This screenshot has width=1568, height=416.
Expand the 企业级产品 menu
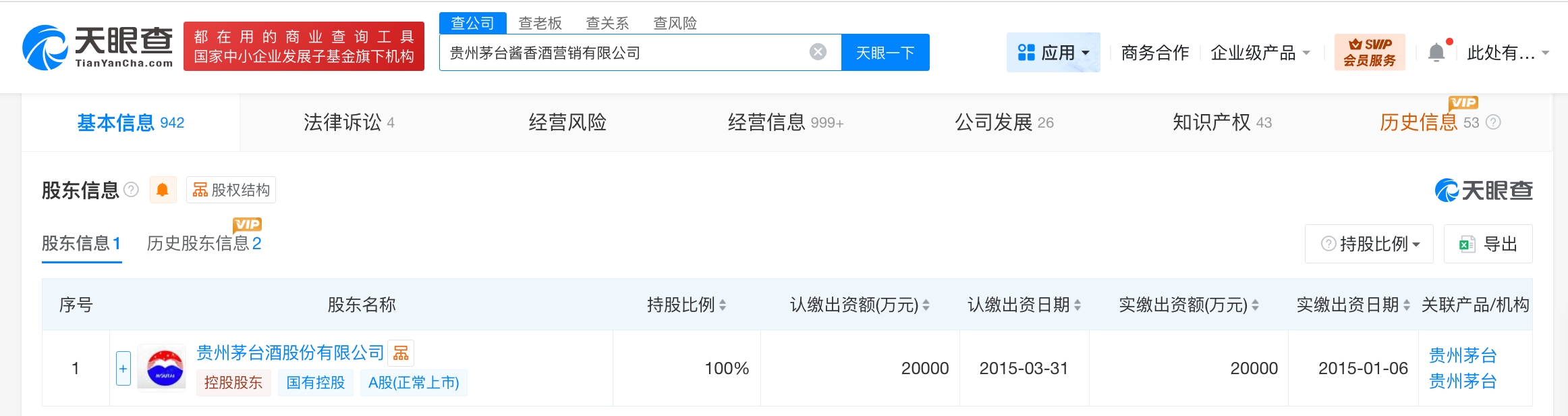pos(1260,53)
